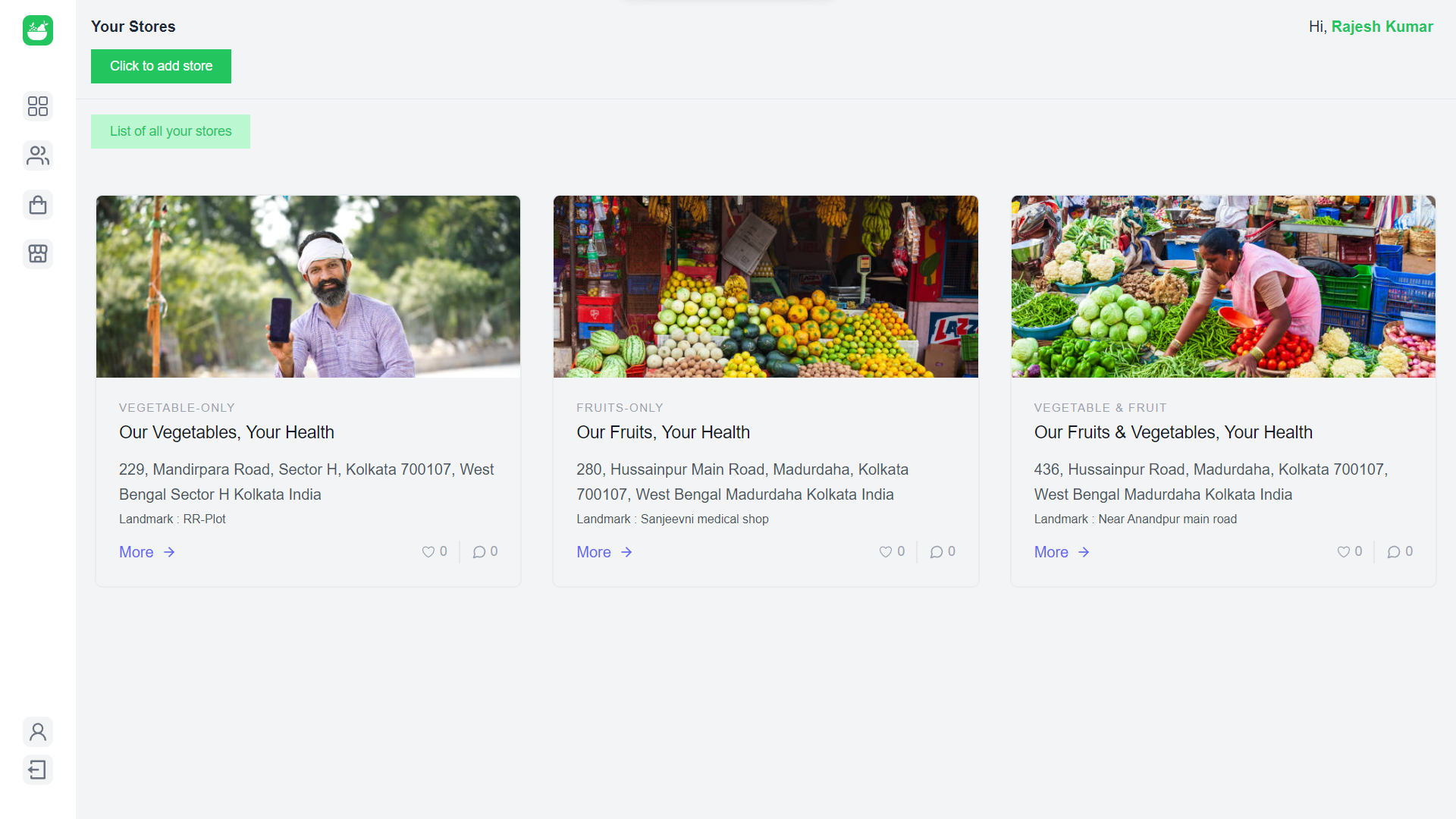Screen dimensions: 1456x819
Task: Click heart icon on fruits-only store card
Action: [x=885, y=552]
